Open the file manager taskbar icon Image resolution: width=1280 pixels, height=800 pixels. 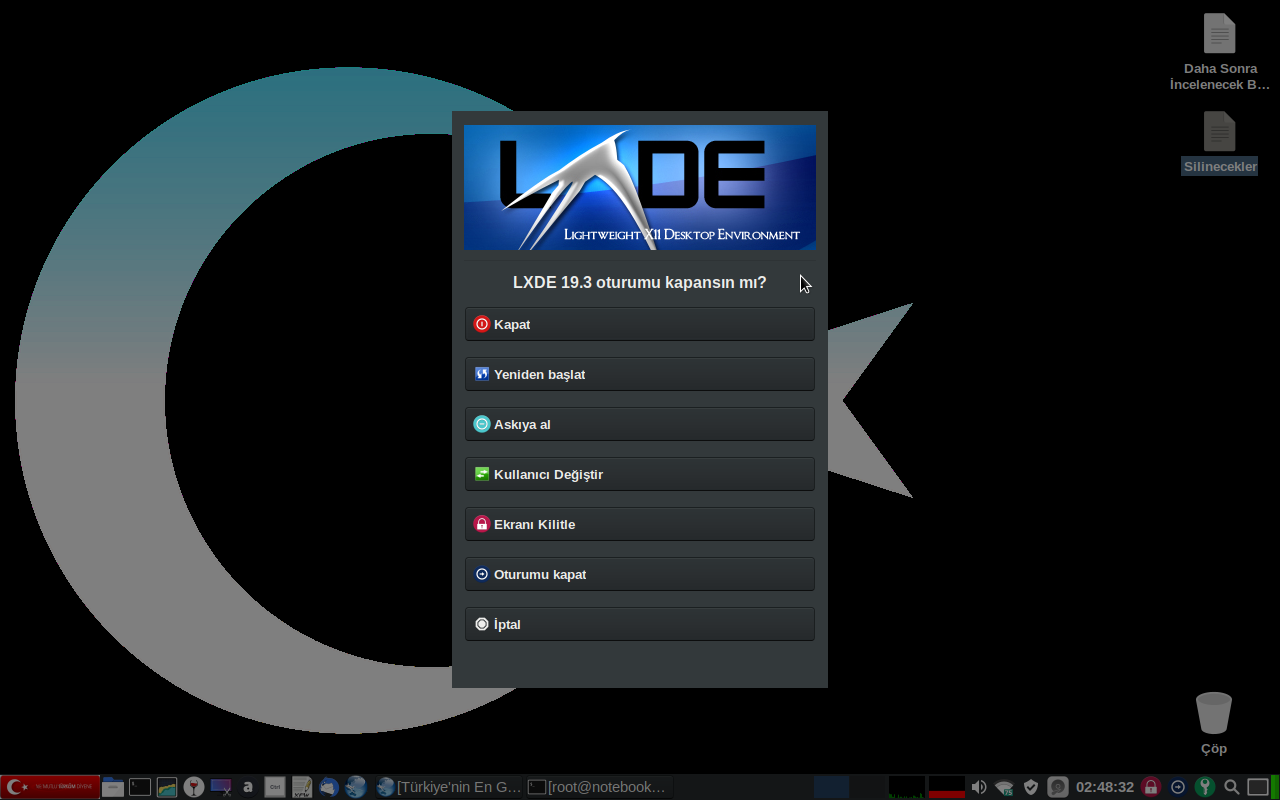[x=113, y=787]
